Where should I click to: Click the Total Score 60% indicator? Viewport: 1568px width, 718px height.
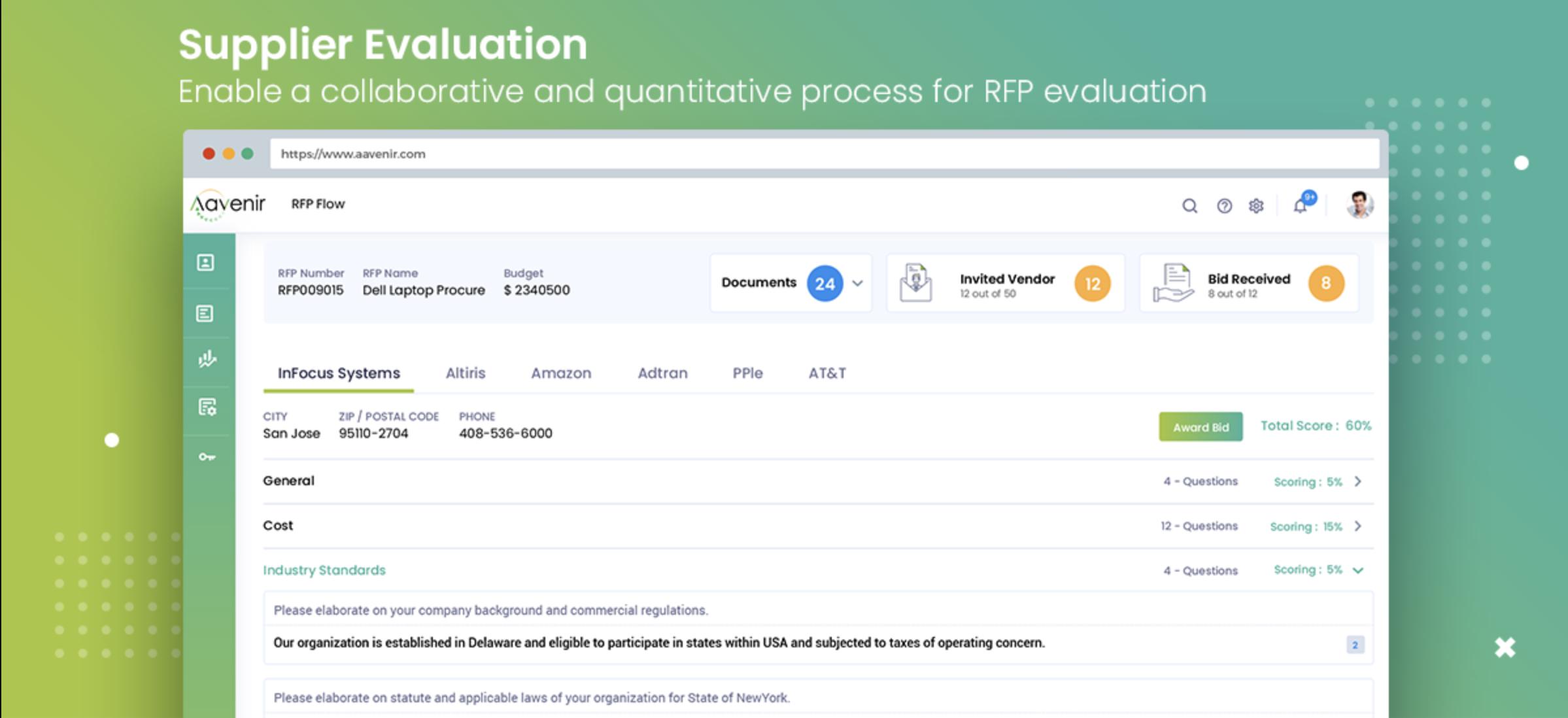pyautogui.click(x=1315, y=426)
